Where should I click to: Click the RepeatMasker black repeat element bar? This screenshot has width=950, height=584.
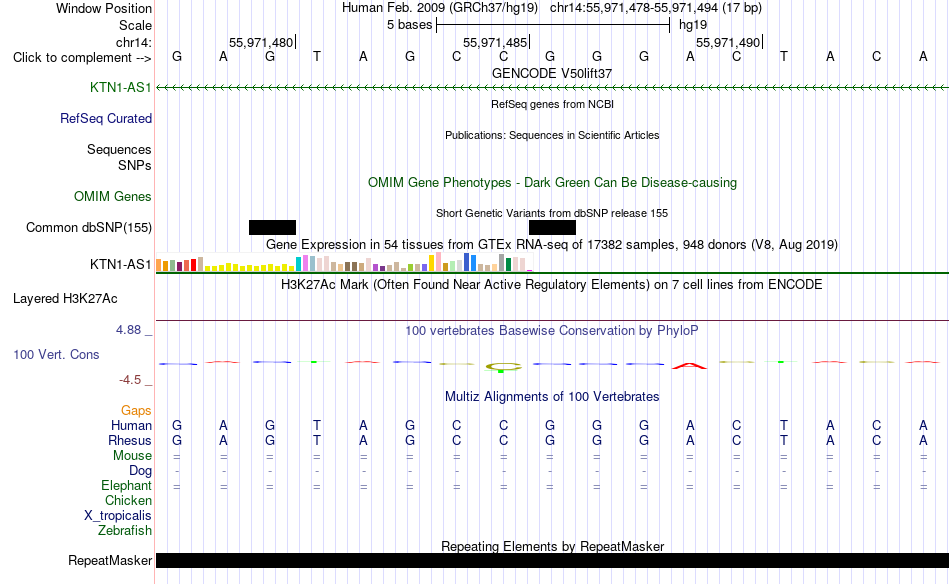(x=552, y=560)
